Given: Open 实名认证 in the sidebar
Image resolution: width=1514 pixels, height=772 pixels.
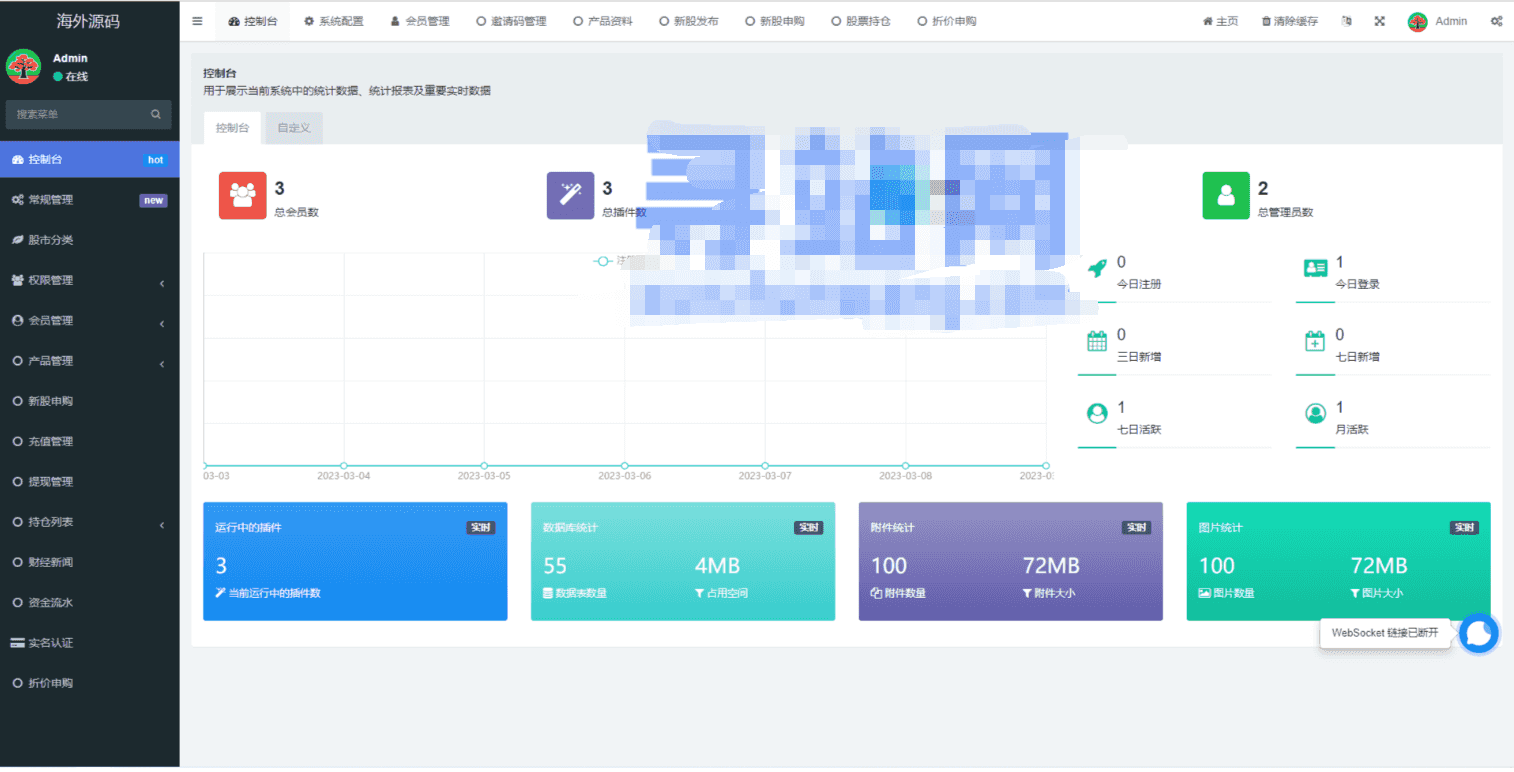Looking at the screenshot, I should click(90, 643).
